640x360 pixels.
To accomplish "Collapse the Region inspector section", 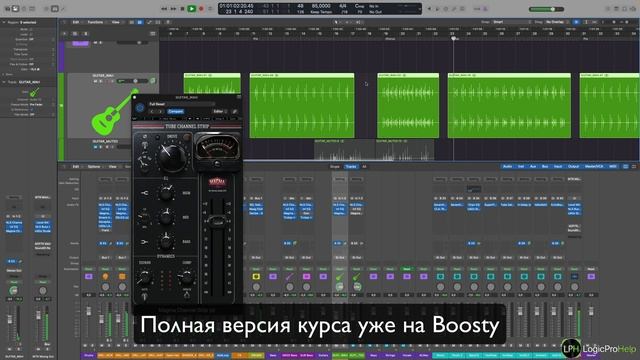I will 4,22.
